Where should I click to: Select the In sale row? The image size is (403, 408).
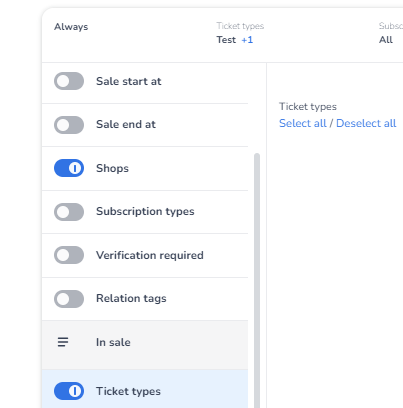(x=145, y=345)
